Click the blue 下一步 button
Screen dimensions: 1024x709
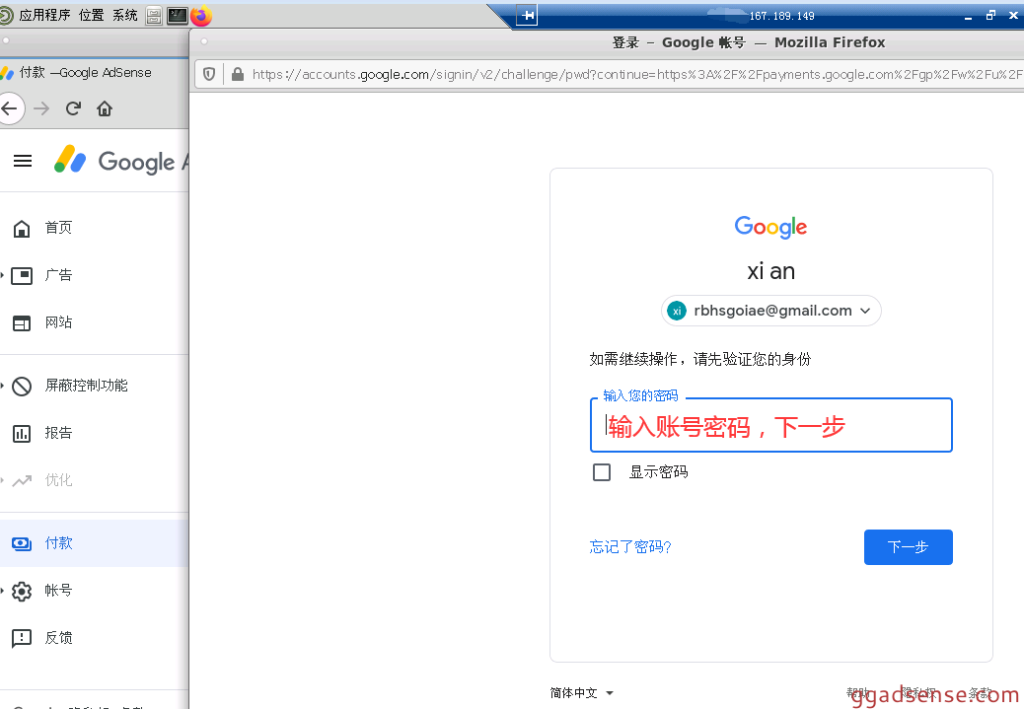tap(908, 547)
